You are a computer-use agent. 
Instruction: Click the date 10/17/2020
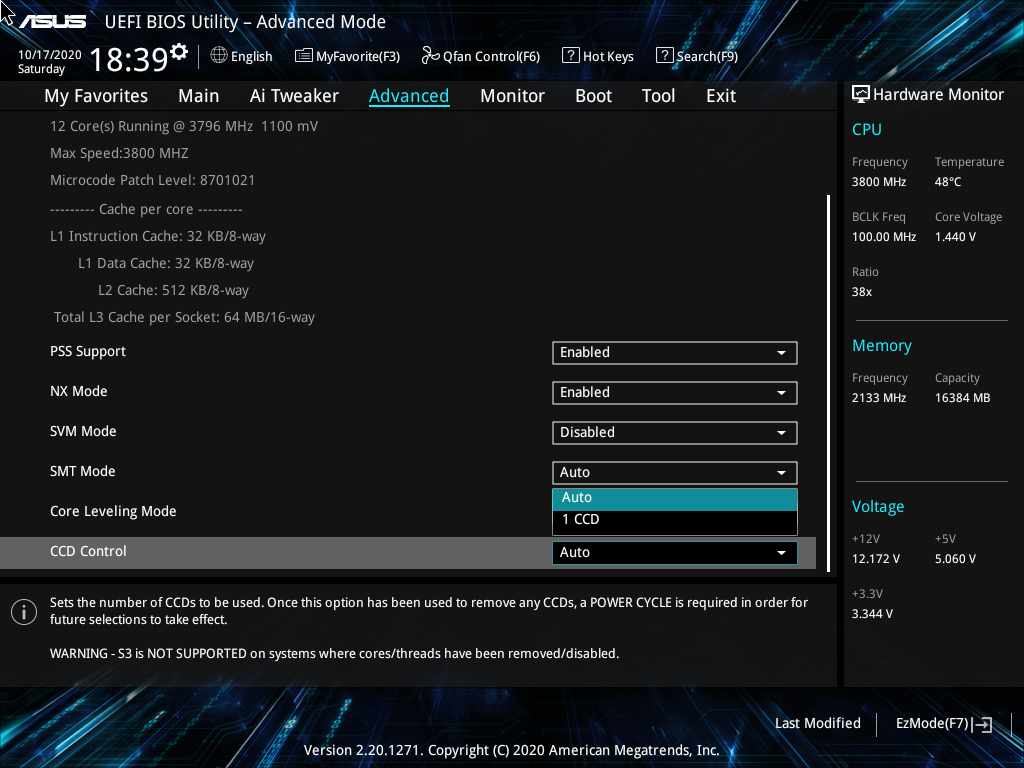[50, 55]
